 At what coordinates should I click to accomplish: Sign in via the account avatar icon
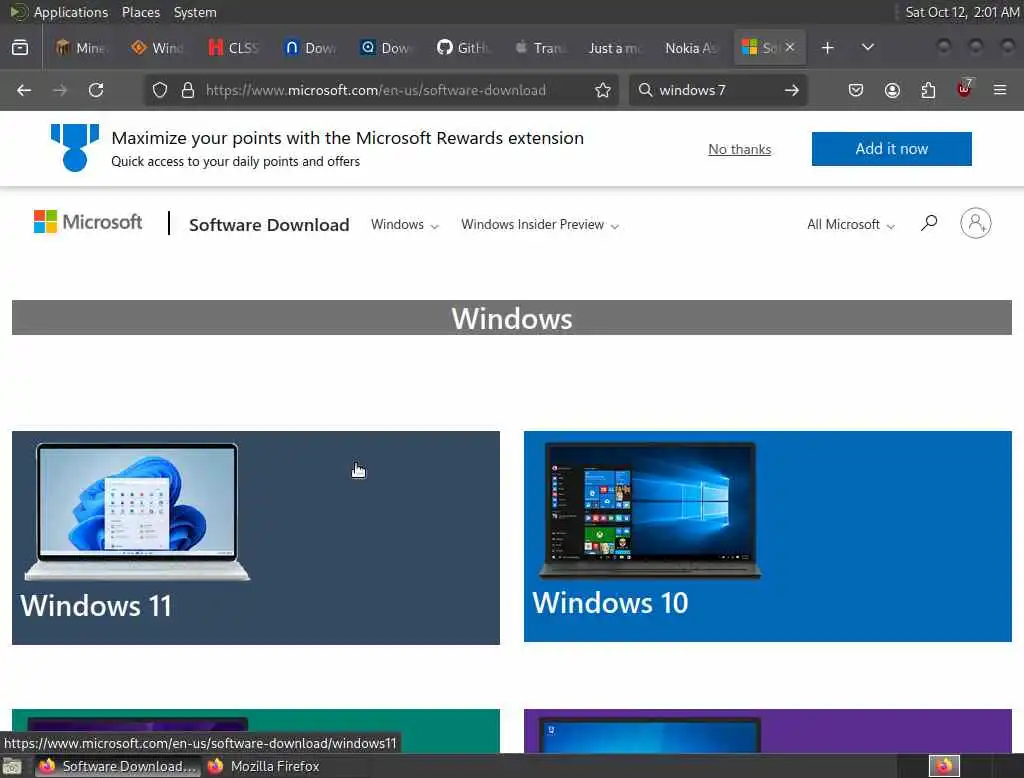pyautogui.click(x=976, y=223)
